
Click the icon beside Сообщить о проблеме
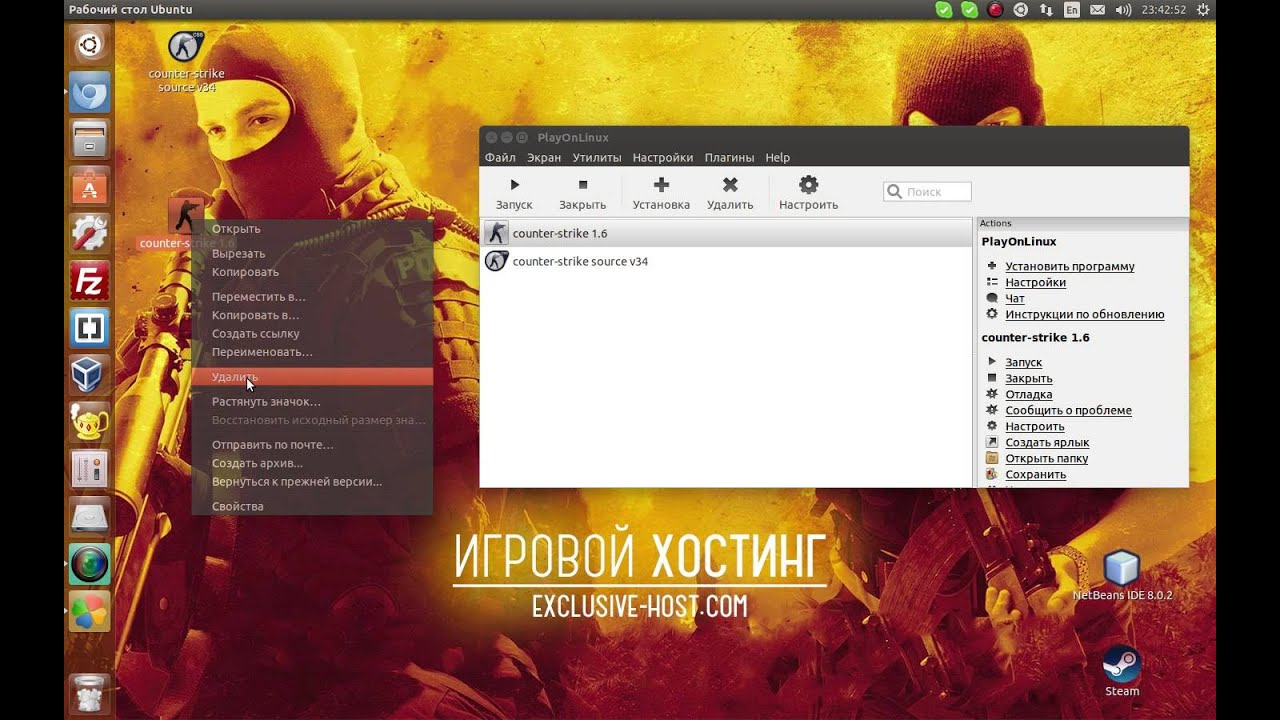992,410
